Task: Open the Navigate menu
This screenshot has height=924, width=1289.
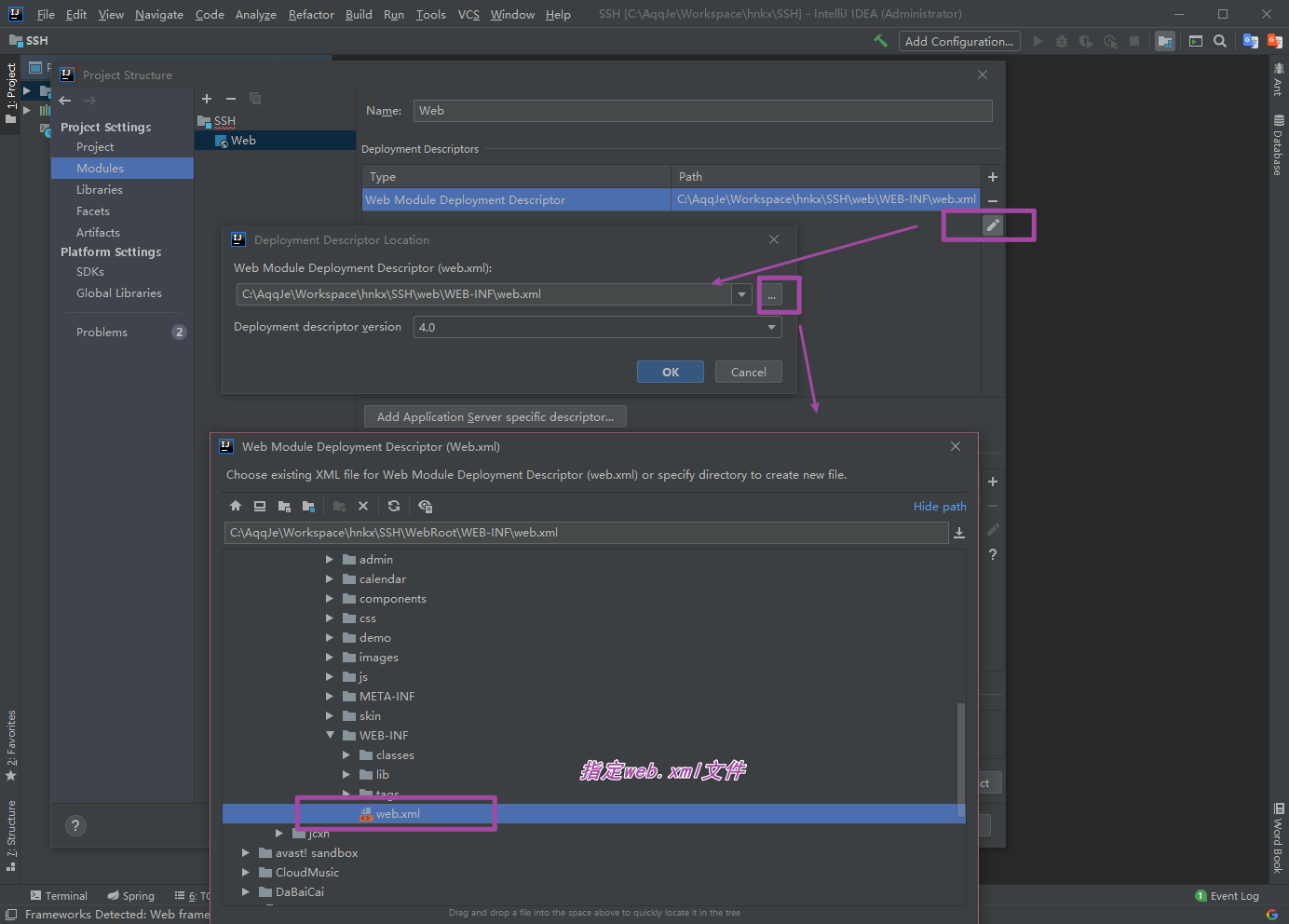Action: click(159, 15)
